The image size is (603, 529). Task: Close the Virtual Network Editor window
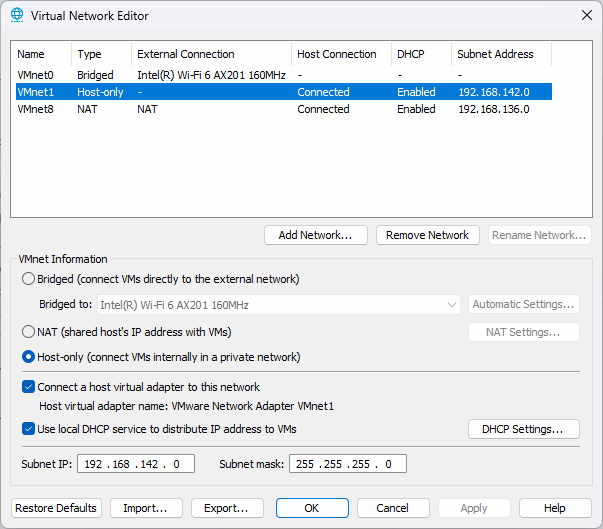(586, 15)
